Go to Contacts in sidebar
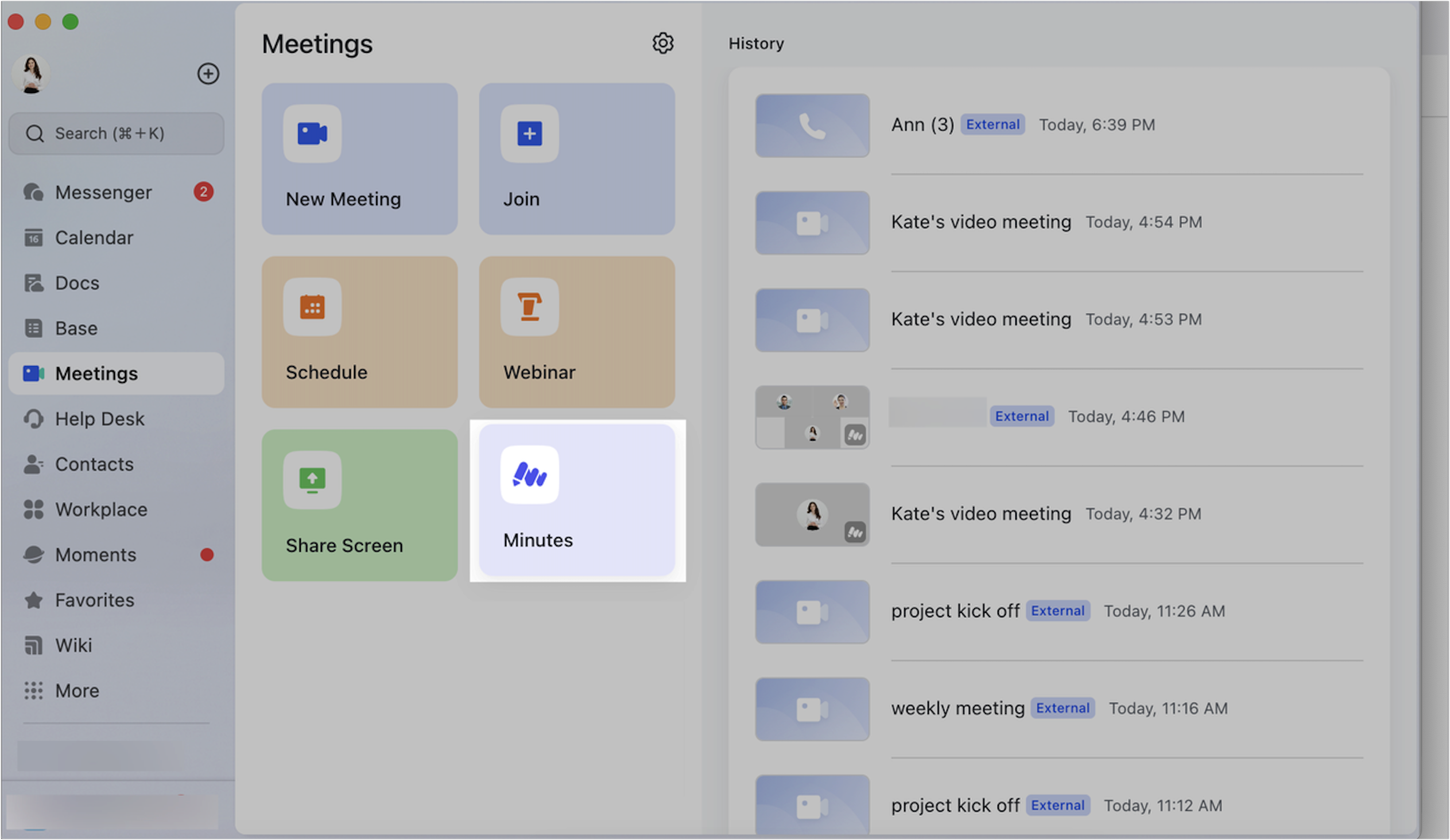This screenshot has height=840, width=1450. click(116, 464)
